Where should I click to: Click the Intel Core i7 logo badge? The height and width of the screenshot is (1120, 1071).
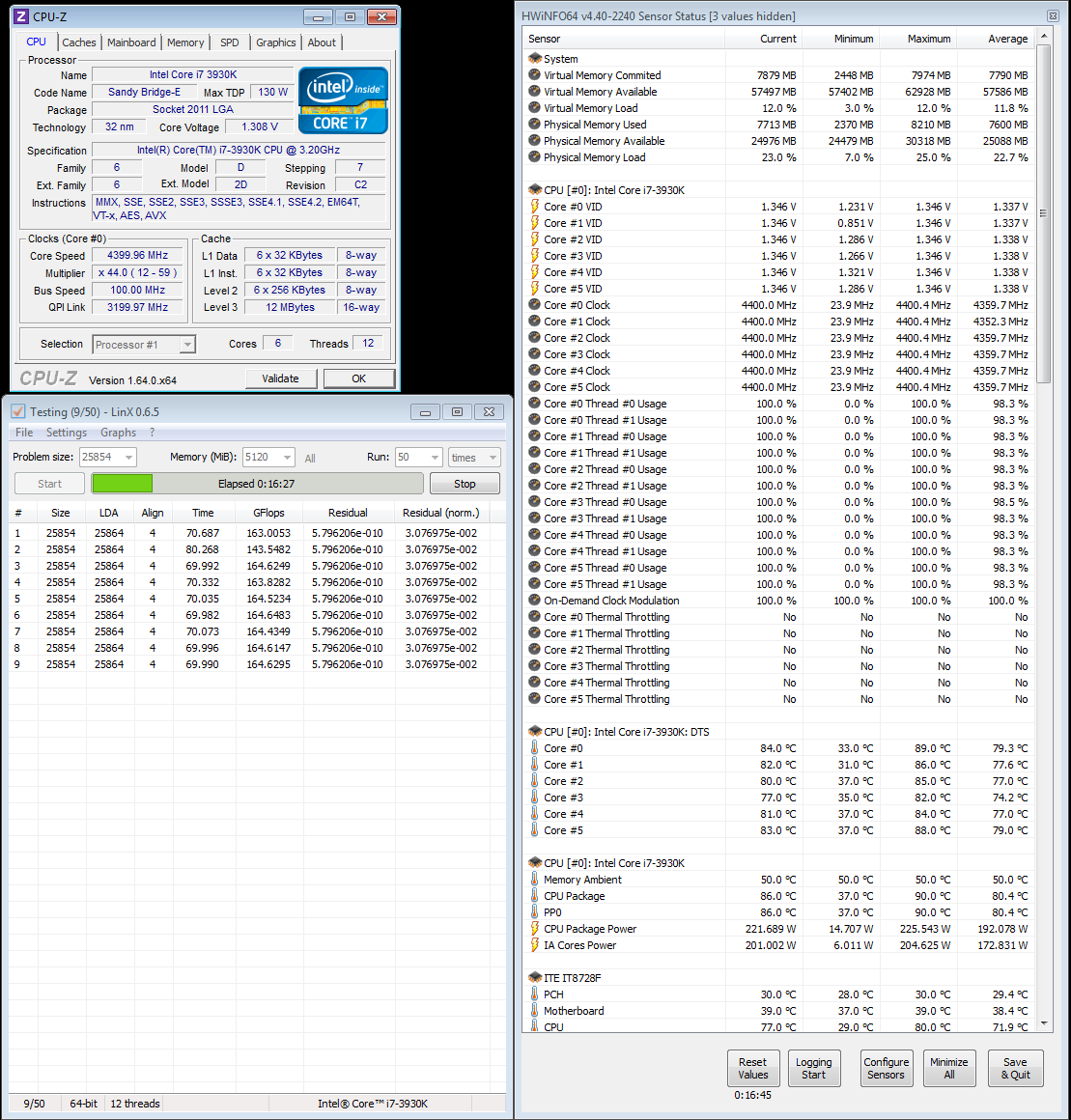point(343,100)
